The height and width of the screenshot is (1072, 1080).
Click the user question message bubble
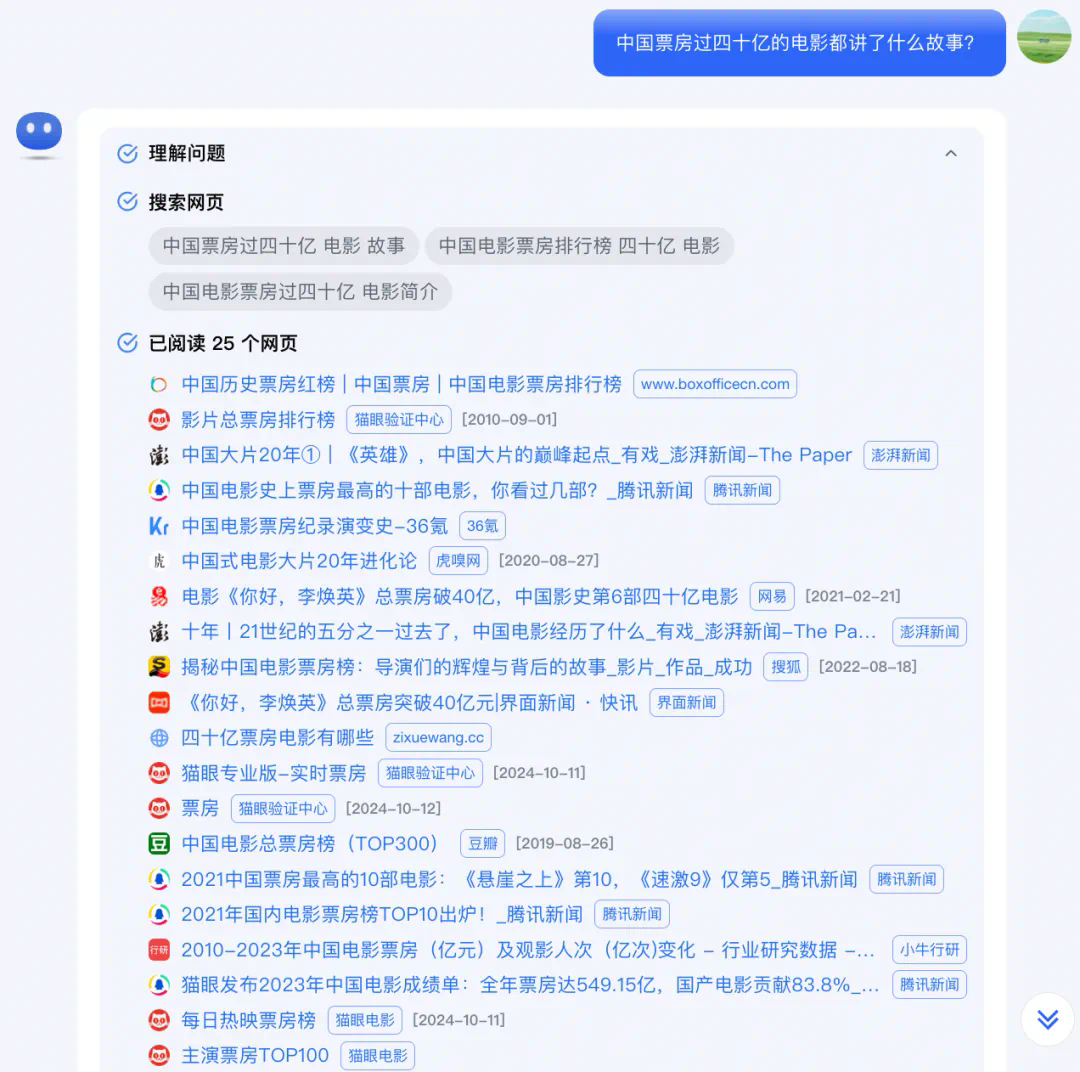pyautogui.click(x=798, y=43)
